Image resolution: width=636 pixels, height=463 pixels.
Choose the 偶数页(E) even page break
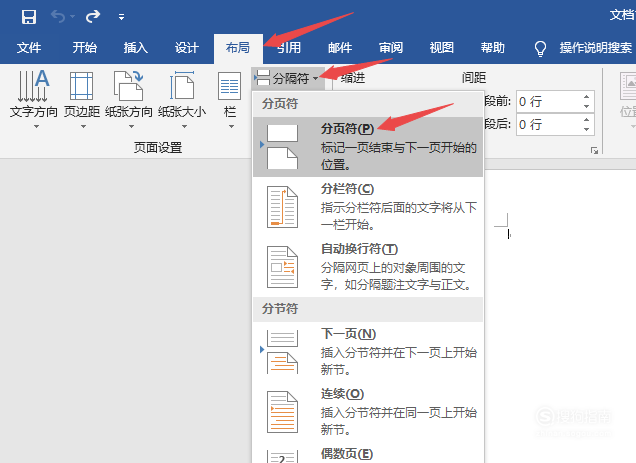[x=368, y=453]
